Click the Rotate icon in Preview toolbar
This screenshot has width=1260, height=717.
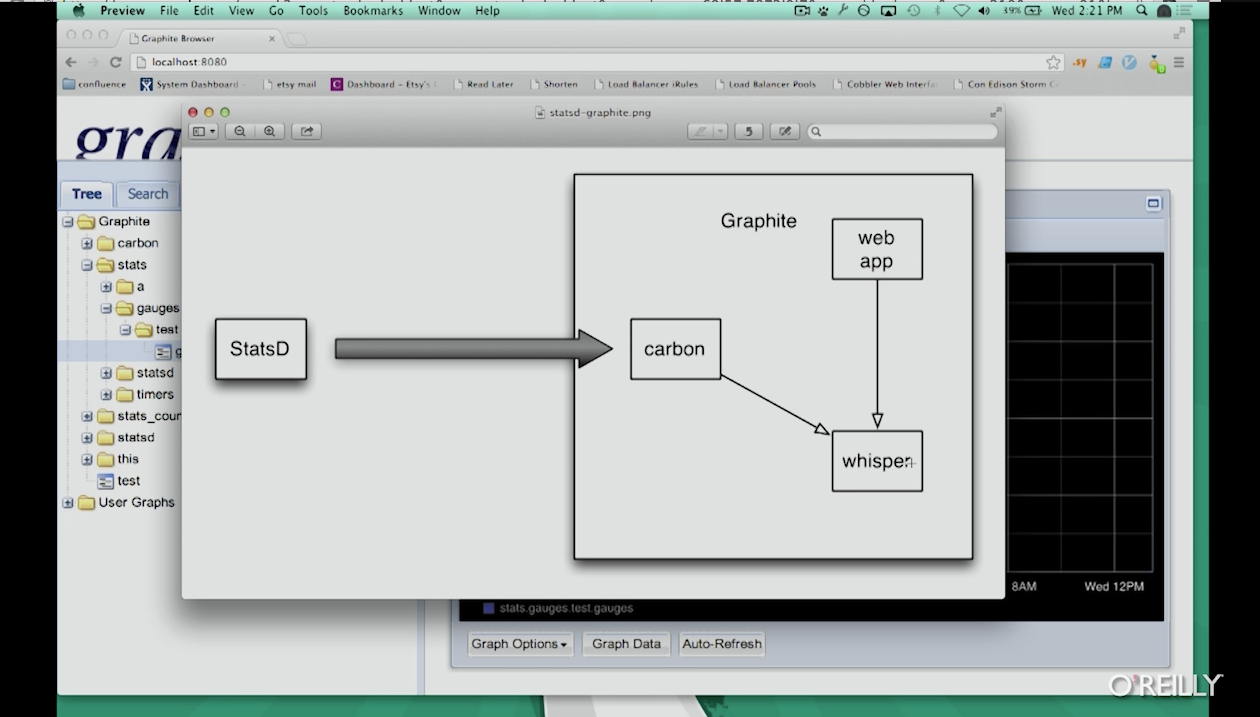[748, 131]
